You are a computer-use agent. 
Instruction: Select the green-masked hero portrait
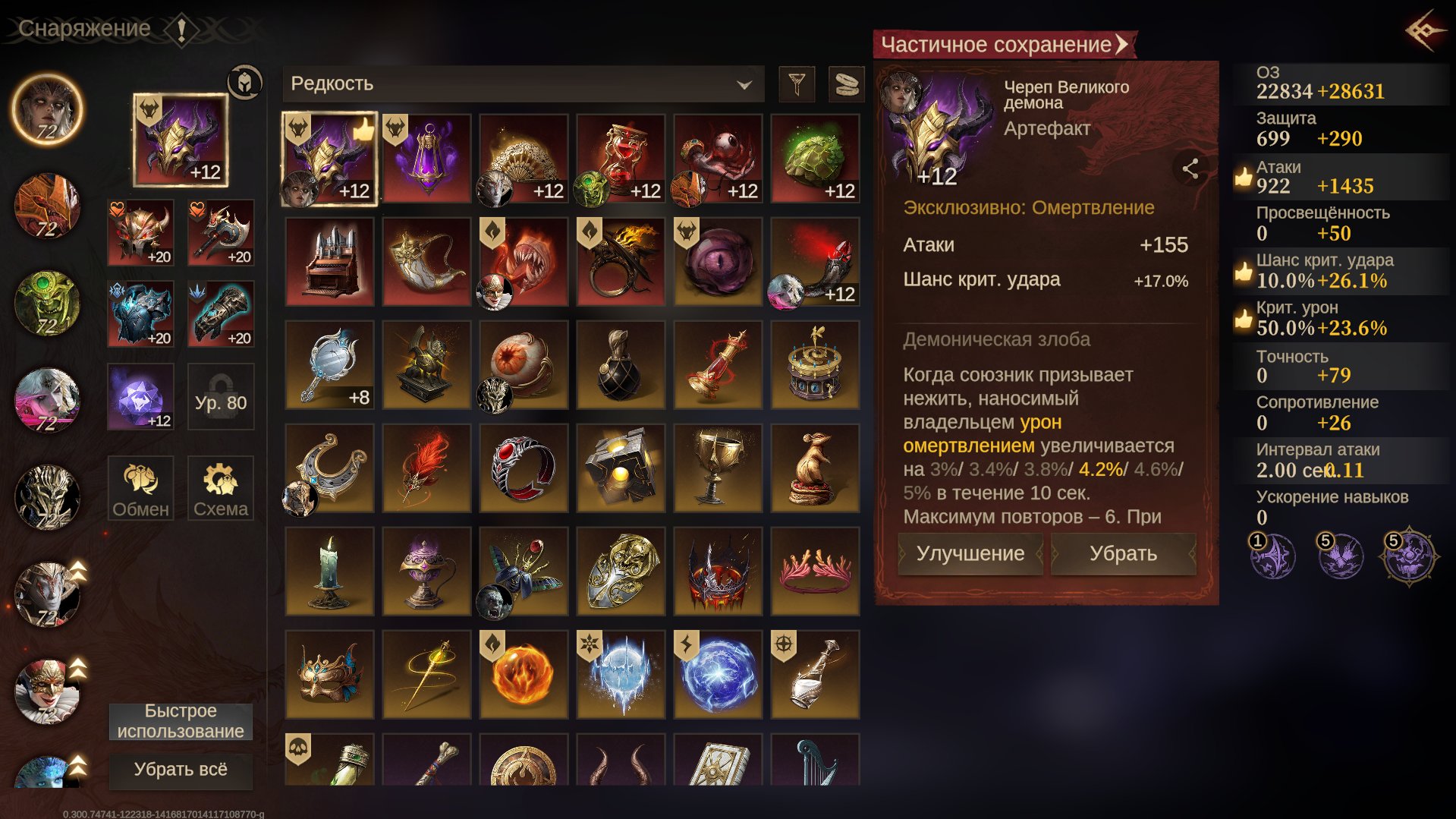47,304
